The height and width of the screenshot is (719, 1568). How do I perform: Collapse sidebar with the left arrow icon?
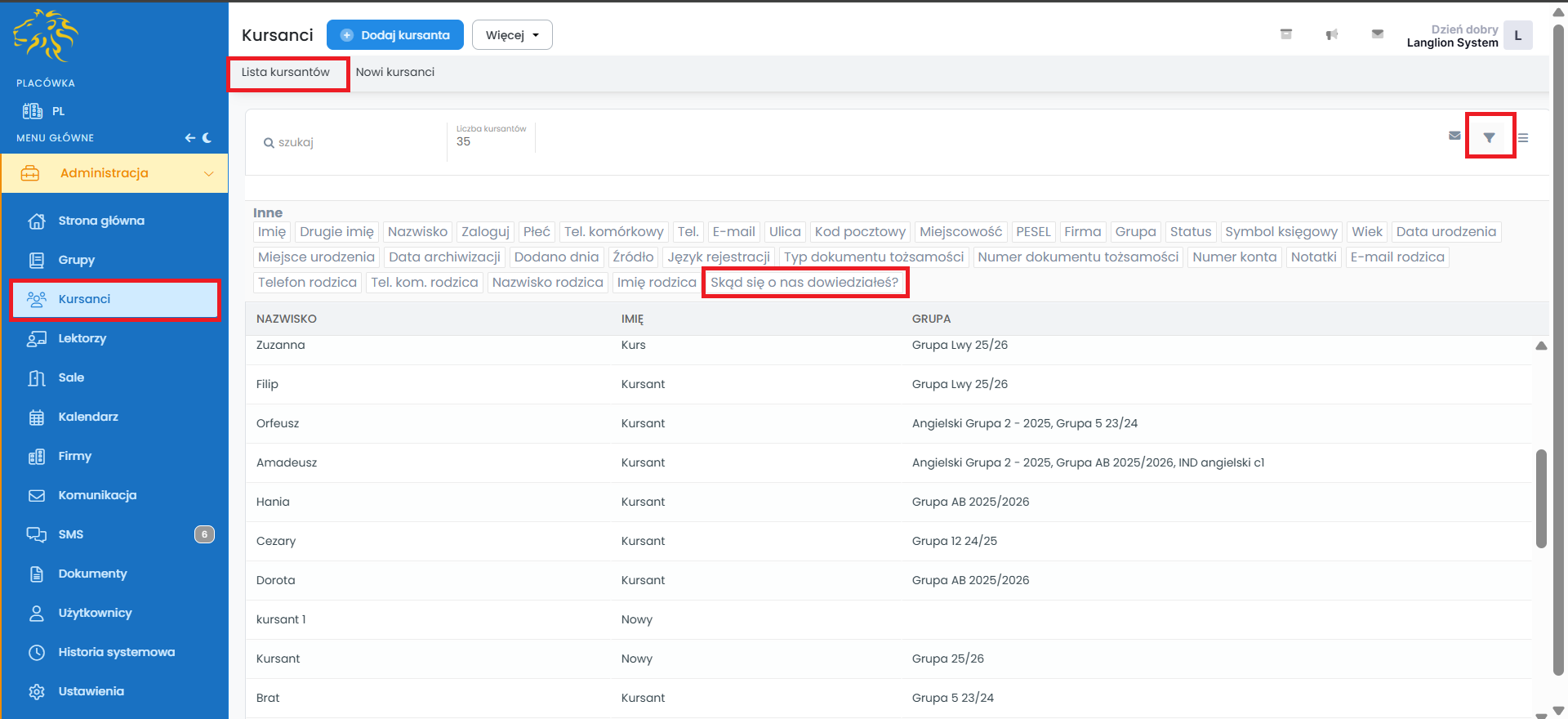coord(189,138)
